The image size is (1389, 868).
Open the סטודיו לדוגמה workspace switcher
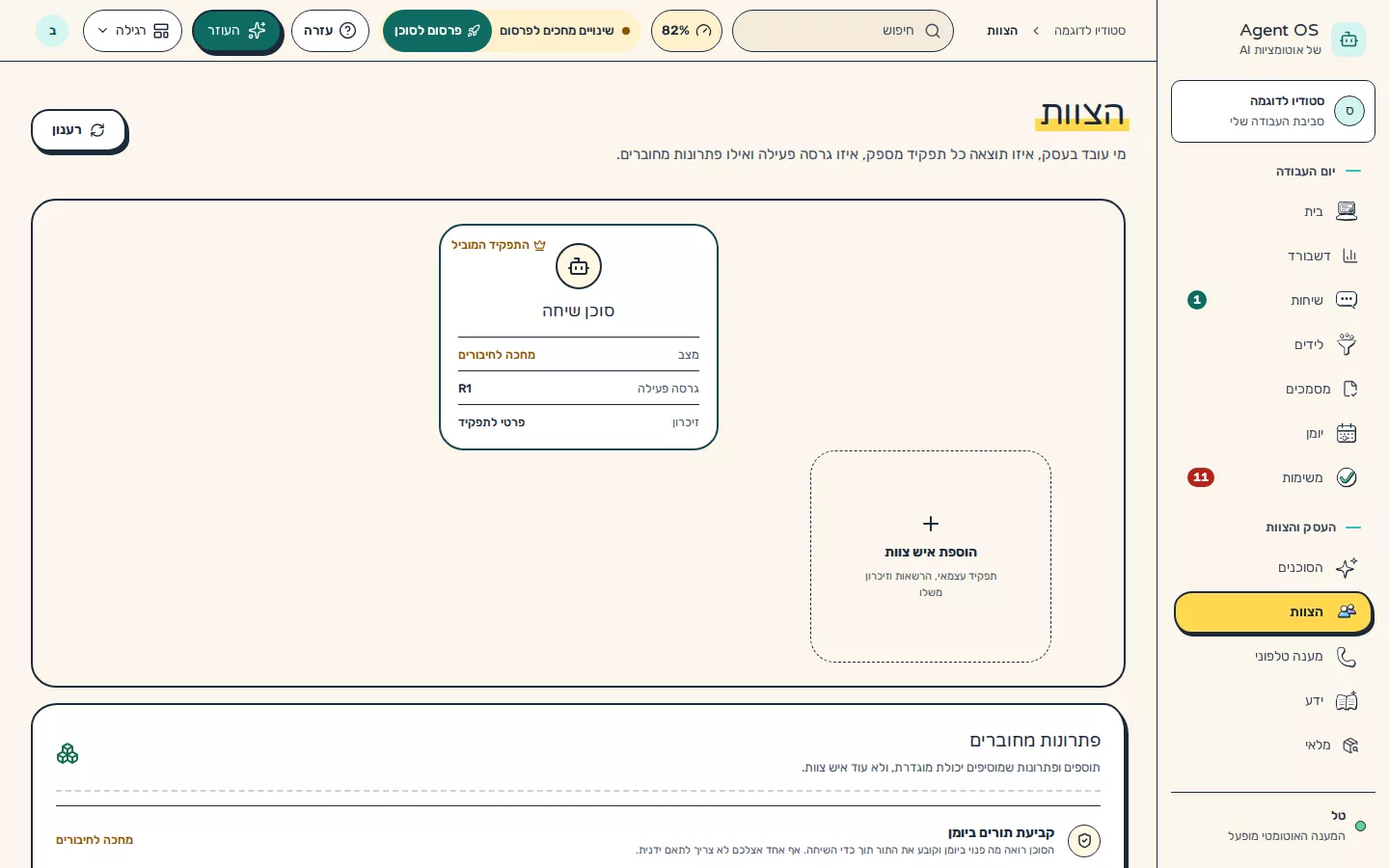coord(1273,111)
